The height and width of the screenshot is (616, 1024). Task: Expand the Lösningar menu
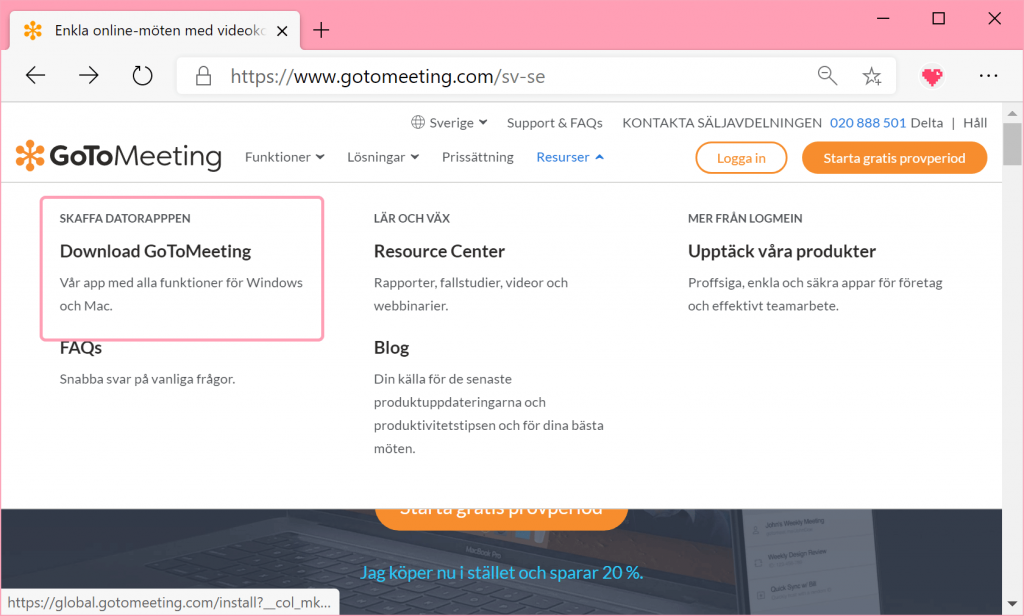pos(383,157)
